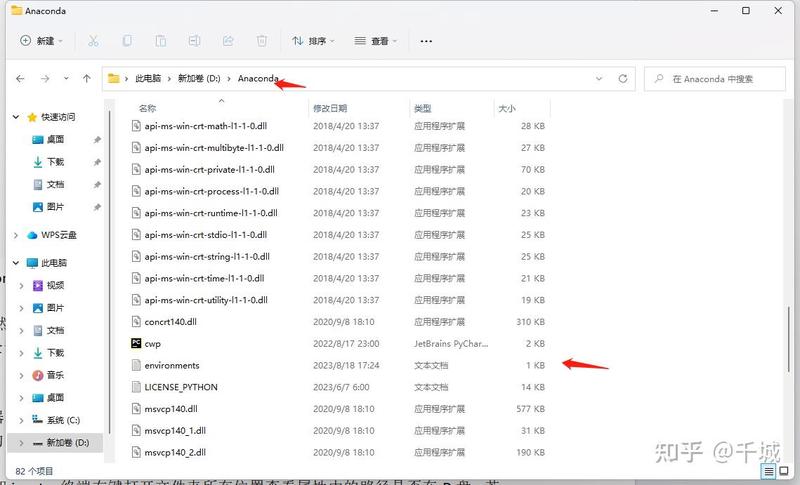Click the PyCharm icon of cwp

point(136,343)
